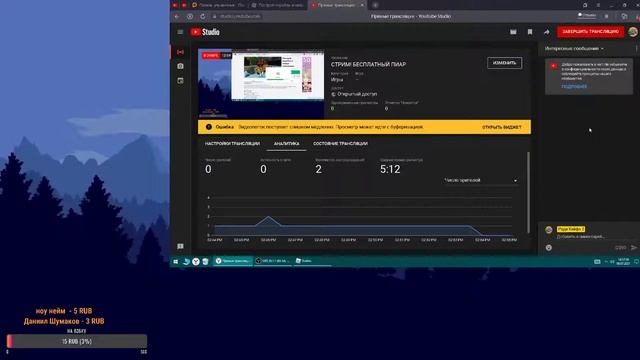Click the Yandex browser icon in taskbar
This screenshot has width=640, height=360.
(x=196, y=261)
